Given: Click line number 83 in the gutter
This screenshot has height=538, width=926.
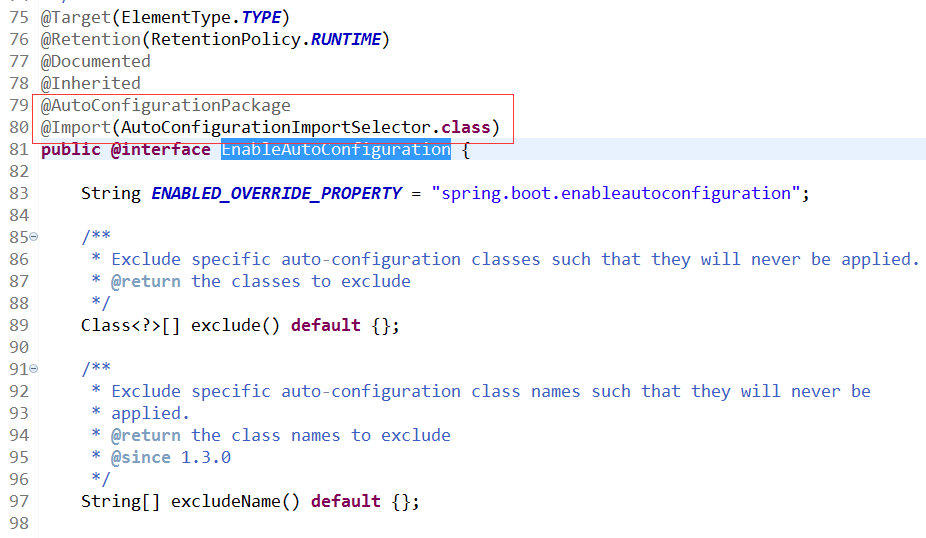Looking at the screenshot, I should tap(19, 194).
